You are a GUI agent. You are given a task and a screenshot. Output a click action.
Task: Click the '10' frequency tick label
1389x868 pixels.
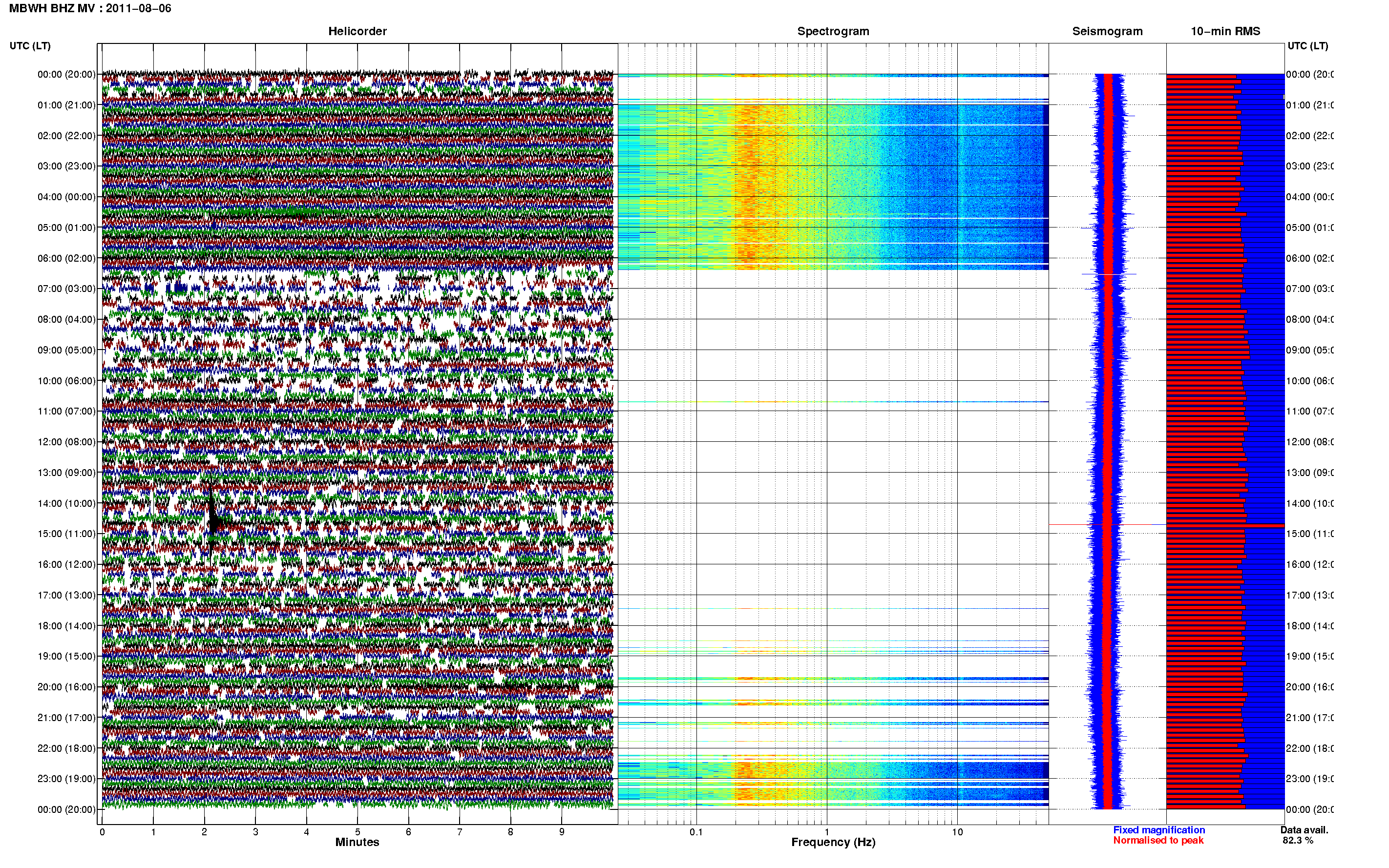point(957,832)
